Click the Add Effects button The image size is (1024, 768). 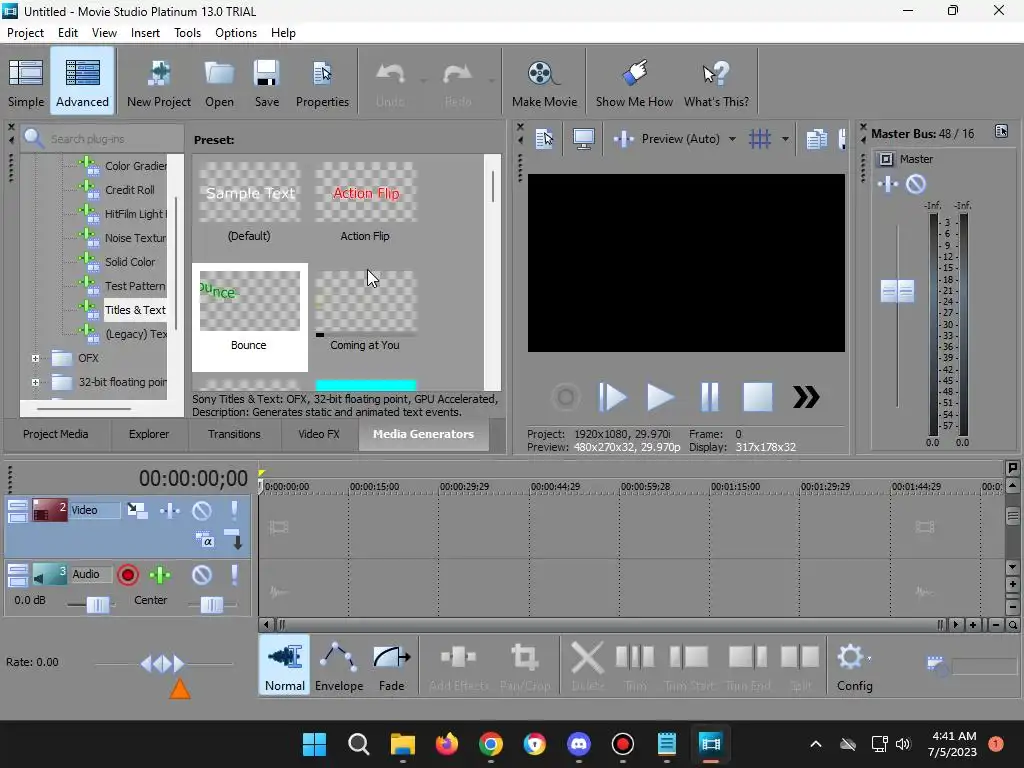pos(458,666)
